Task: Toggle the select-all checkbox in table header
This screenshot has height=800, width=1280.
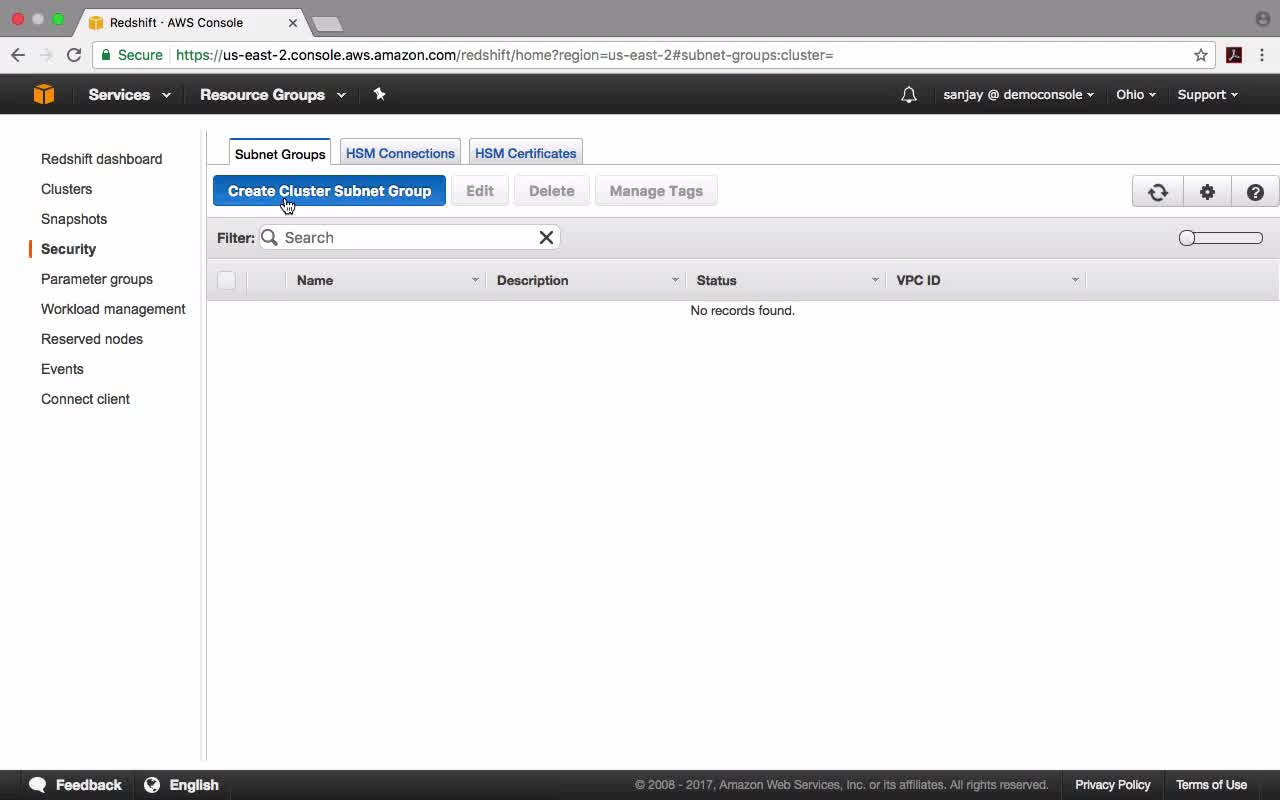Action: (x=227, y=280)
